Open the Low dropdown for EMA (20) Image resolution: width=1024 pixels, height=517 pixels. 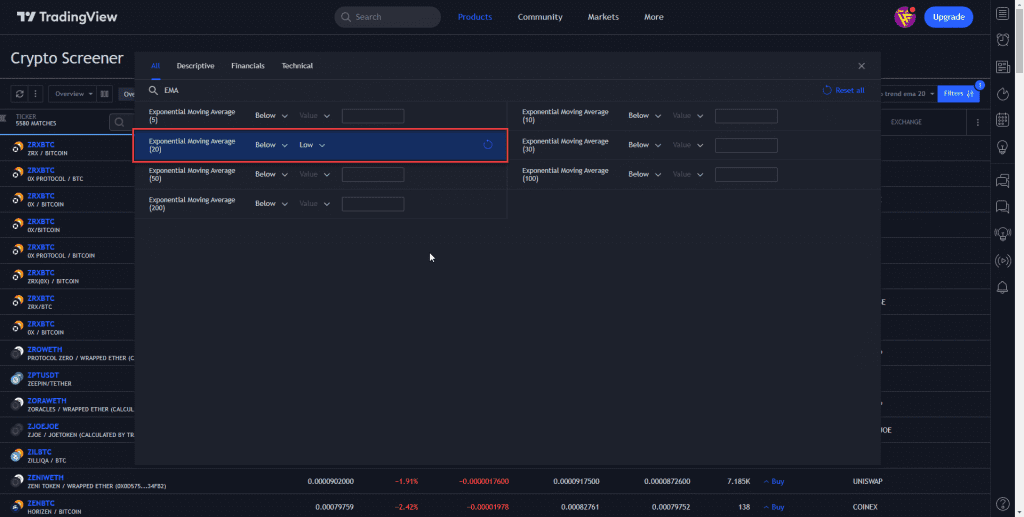coord(312,145)
